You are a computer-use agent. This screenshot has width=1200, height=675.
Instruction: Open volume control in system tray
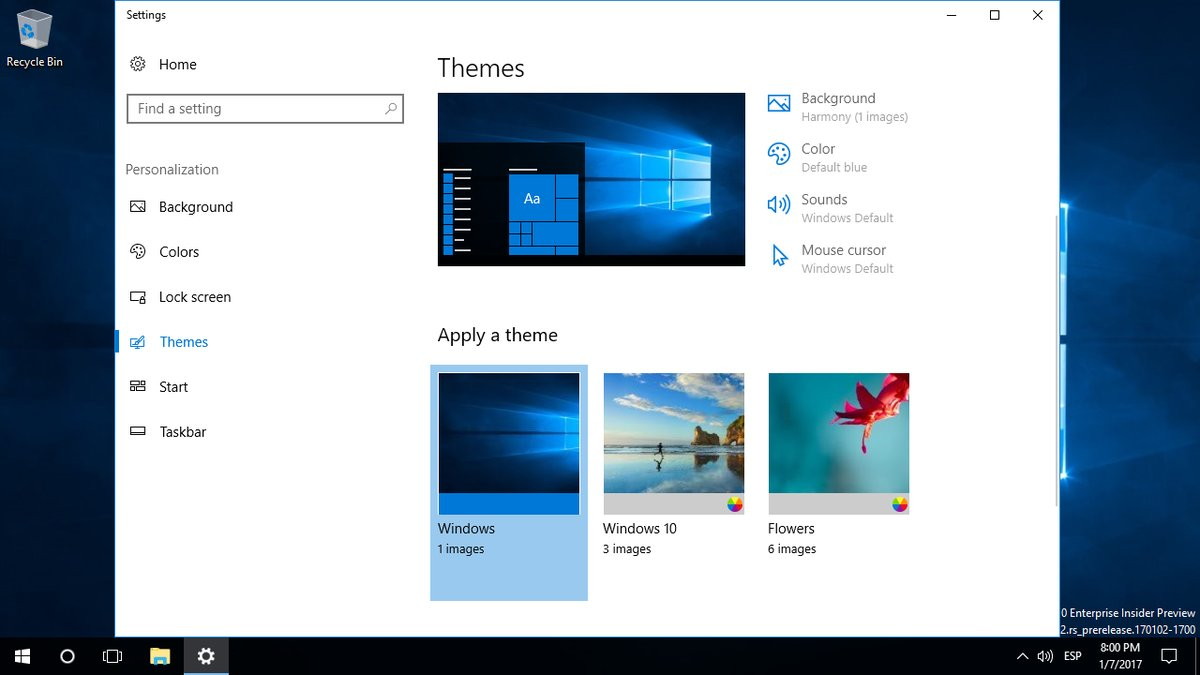tap(1045, 657)
